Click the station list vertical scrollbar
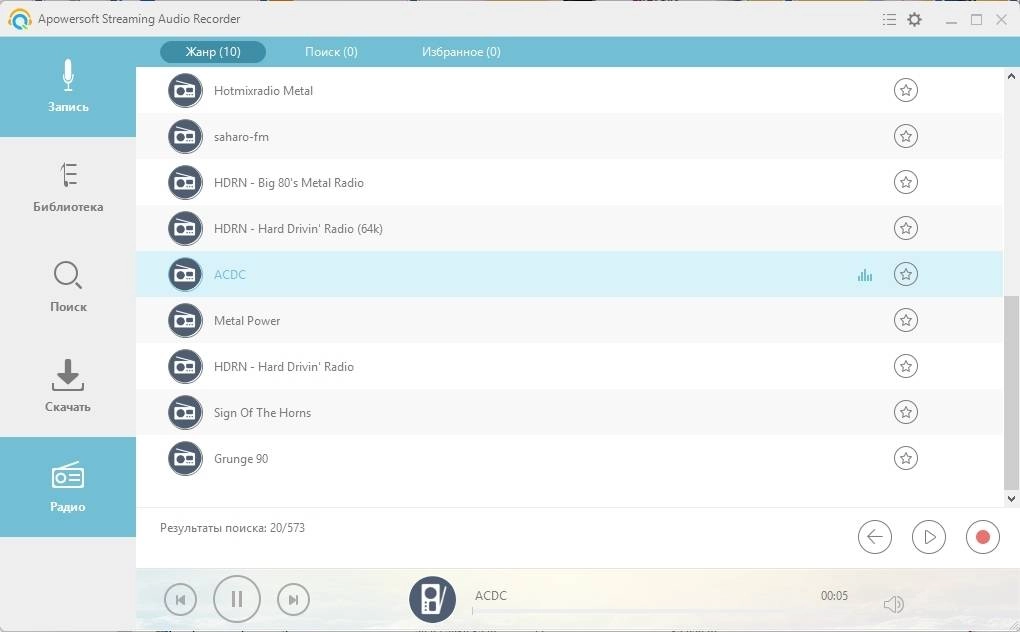 (1011, 393)
